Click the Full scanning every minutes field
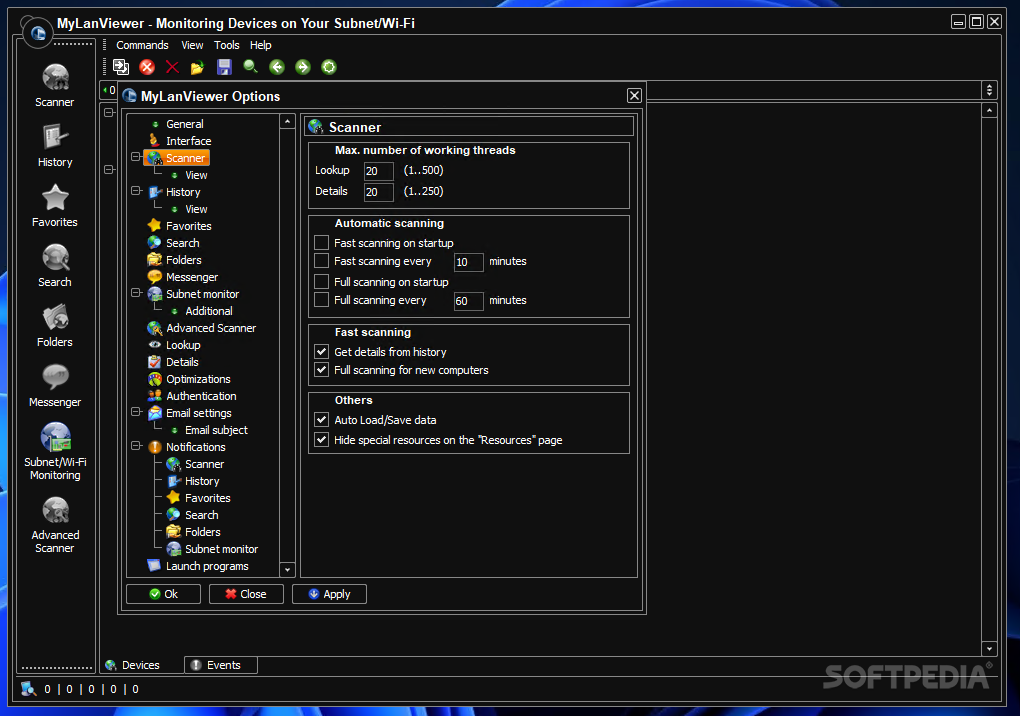The height and width of the screenshot is (716, 1020). [x=468, y=301]
